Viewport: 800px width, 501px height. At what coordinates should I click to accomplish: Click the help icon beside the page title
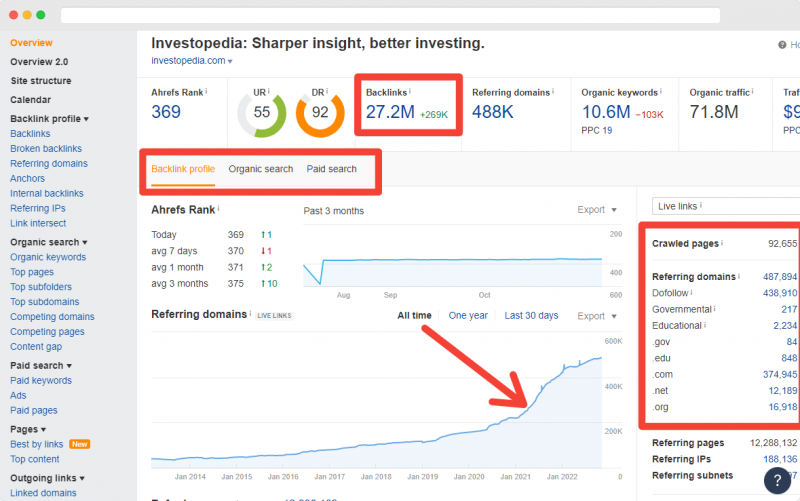(782, 45)
